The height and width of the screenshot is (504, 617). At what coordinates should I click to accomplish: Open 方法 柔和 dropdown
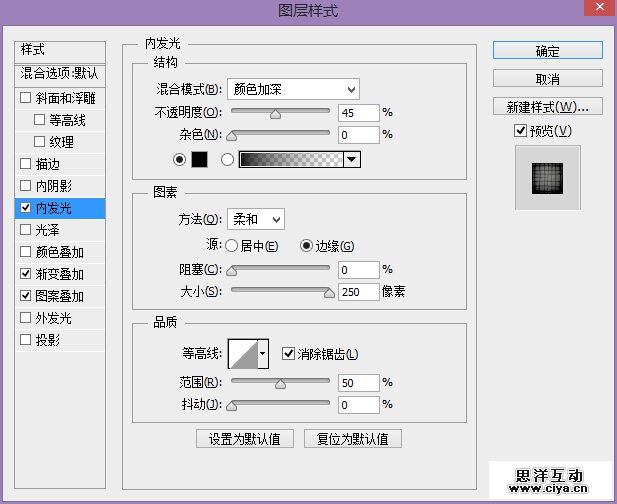[x=256, y=219]
